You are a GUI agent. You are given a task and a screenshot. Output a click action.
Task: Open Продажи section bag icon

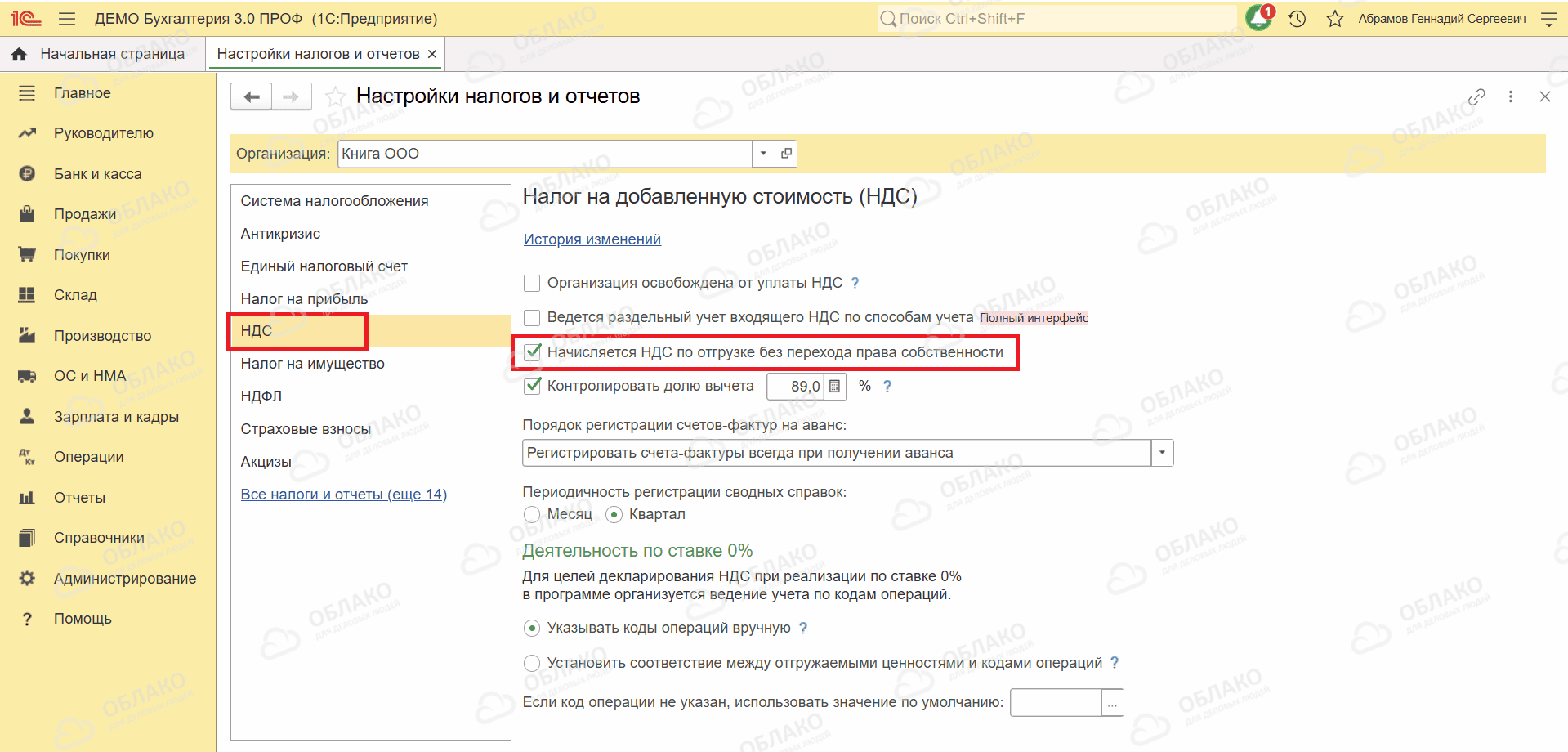(x=27, y=214)
